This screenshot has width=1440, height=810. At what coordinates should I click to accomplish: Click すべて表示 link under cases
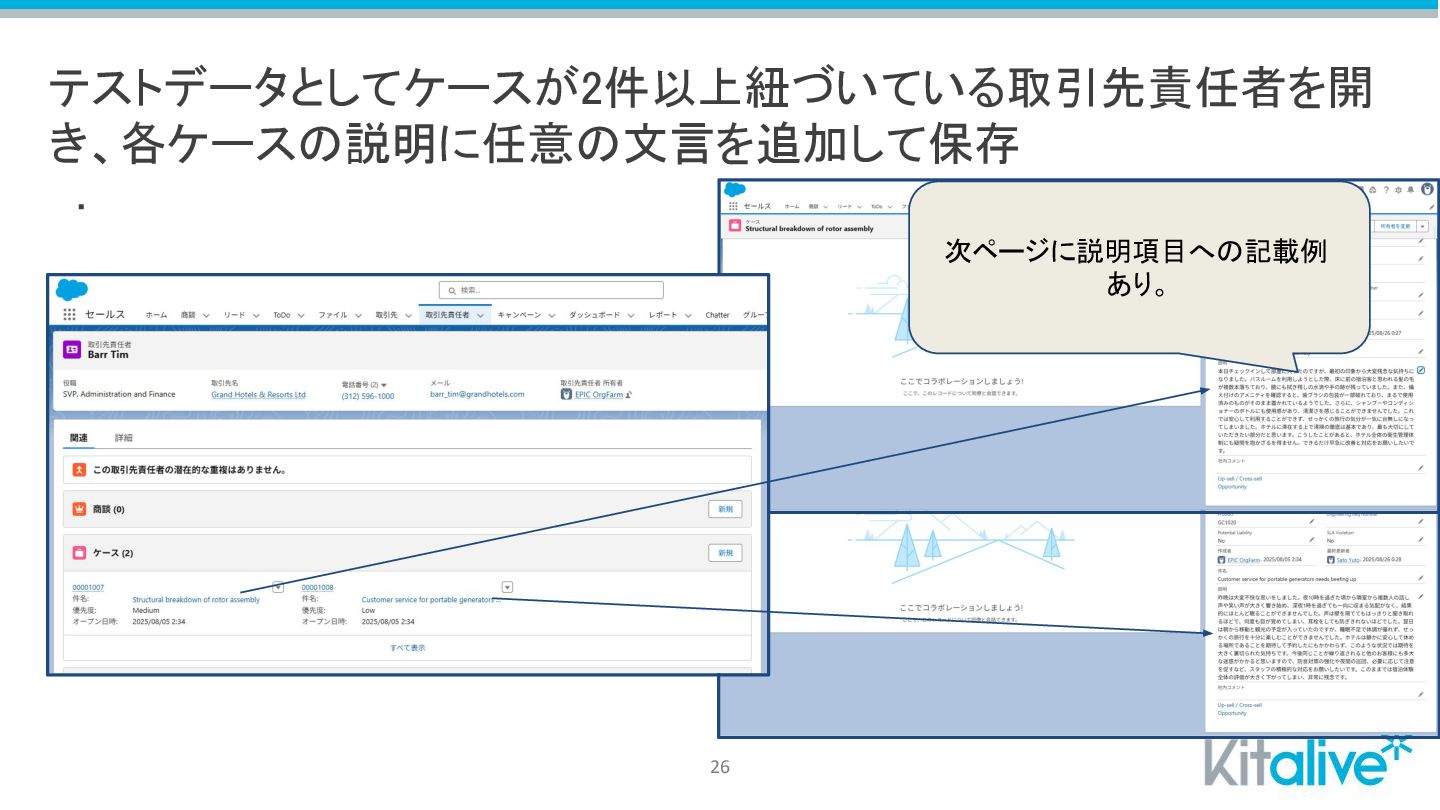coord(407,648)
